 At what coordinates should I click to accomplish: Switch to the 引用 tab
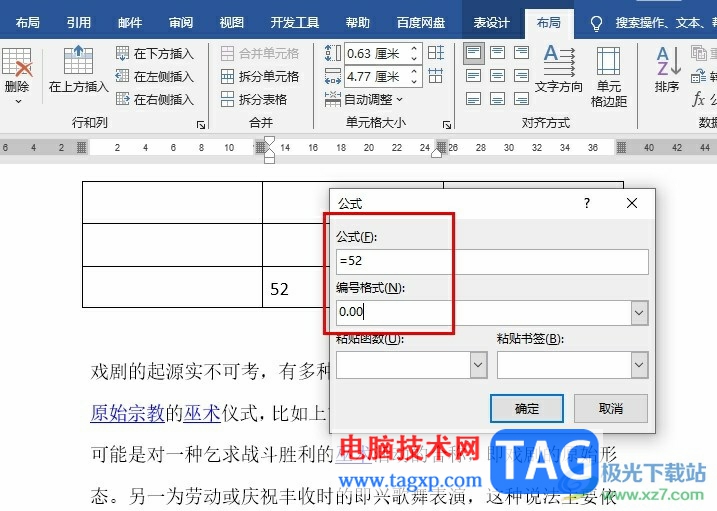tap(79, 22)
